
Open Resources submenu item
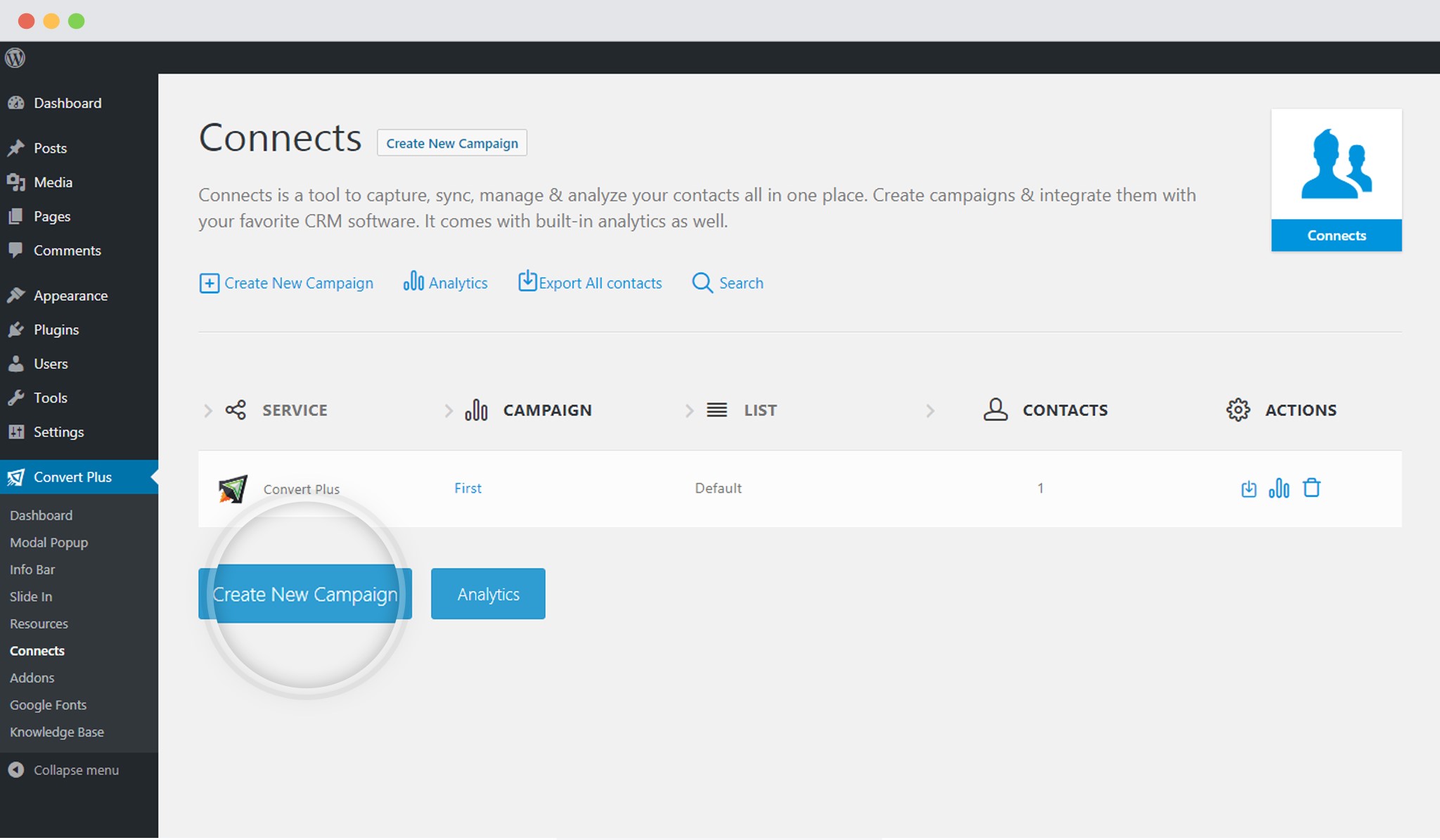coord(39,623)
